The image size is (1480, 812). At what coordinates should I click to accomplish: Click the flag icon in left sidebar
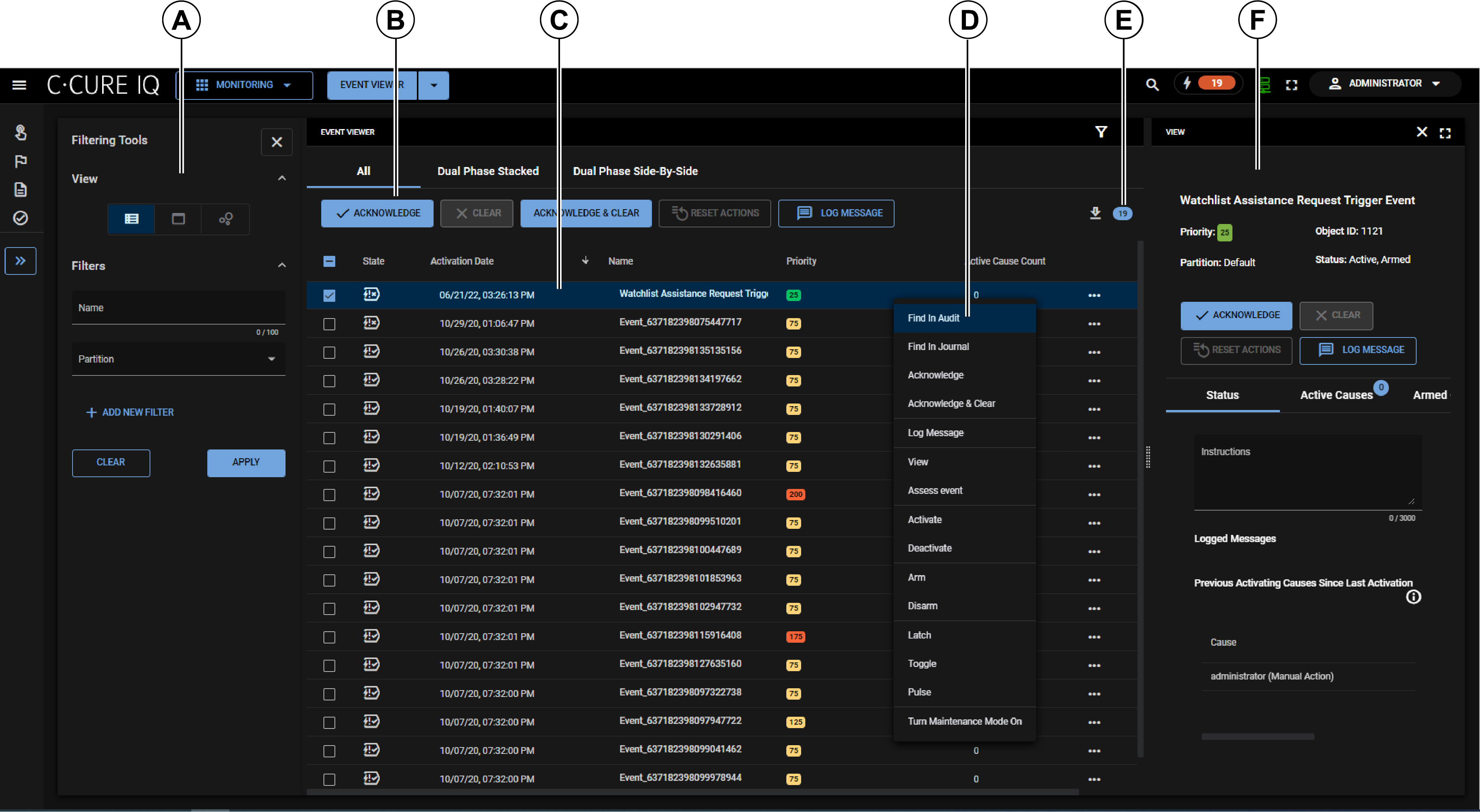[21, 161]
